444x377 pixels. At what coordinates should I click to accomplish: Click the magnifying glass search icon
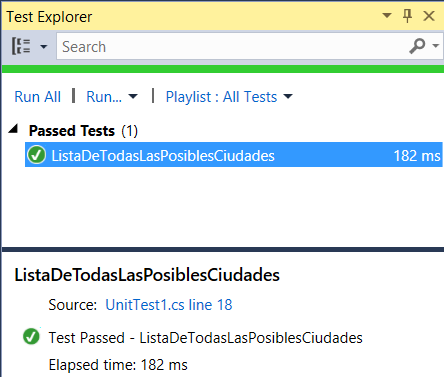(x=417, y=46)
